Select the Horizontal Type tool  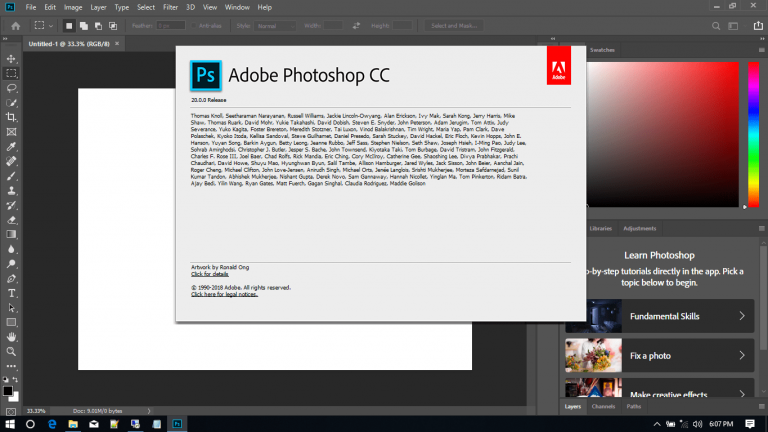[x=11, y=293]
